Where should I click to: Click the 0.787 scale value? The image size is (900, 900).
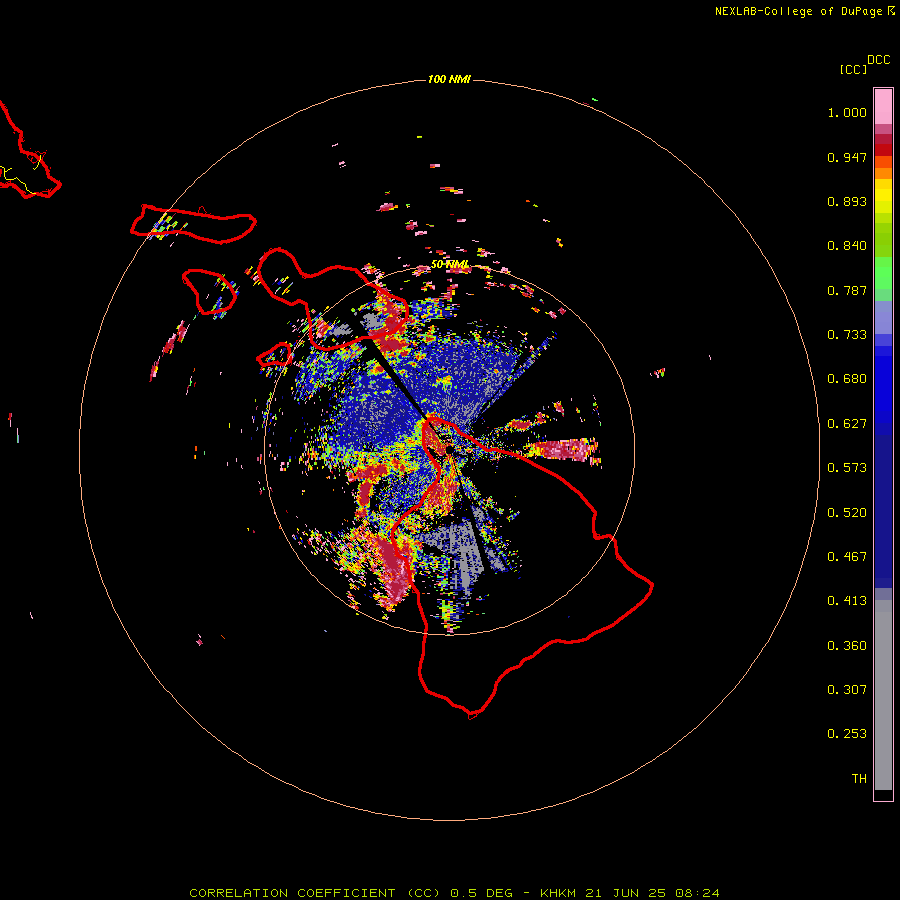(847, 290)
